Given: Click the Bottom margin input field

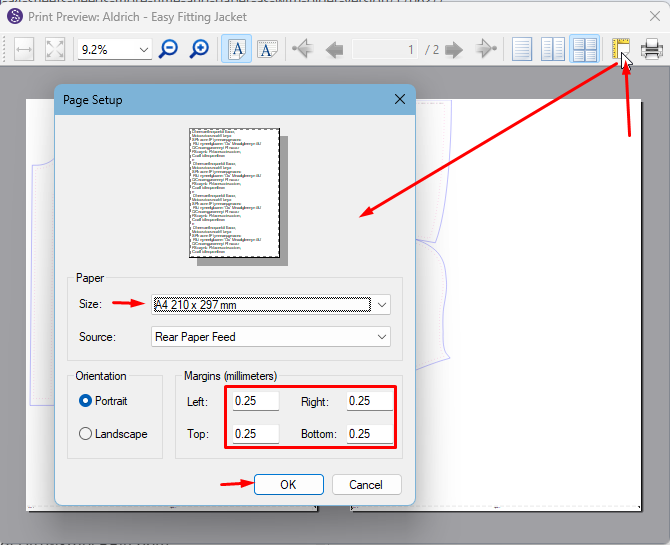Looking at the screenshot, I should coord(369,434).
